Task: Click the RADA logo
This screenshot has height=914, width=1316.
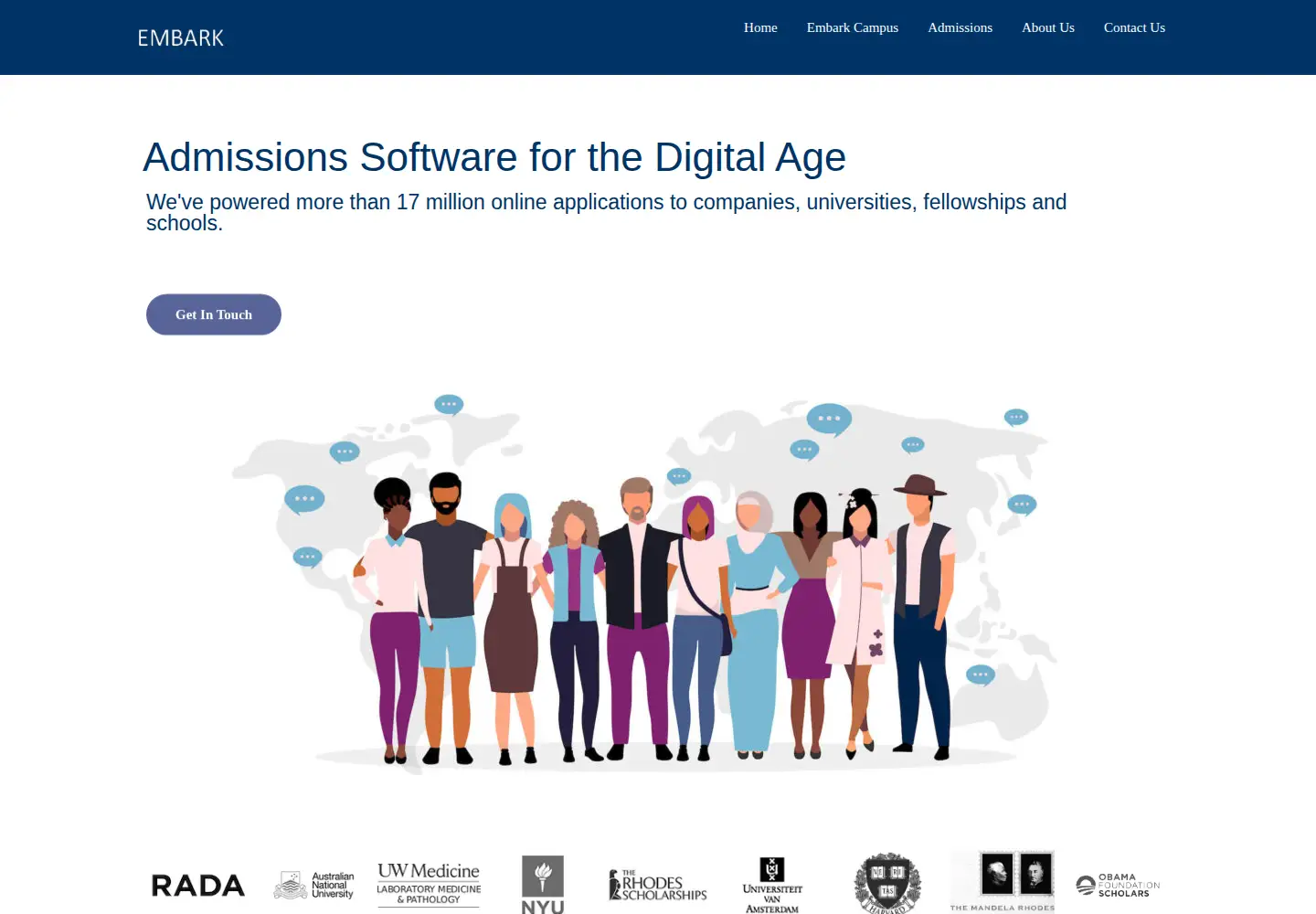Action: (198, 885)
